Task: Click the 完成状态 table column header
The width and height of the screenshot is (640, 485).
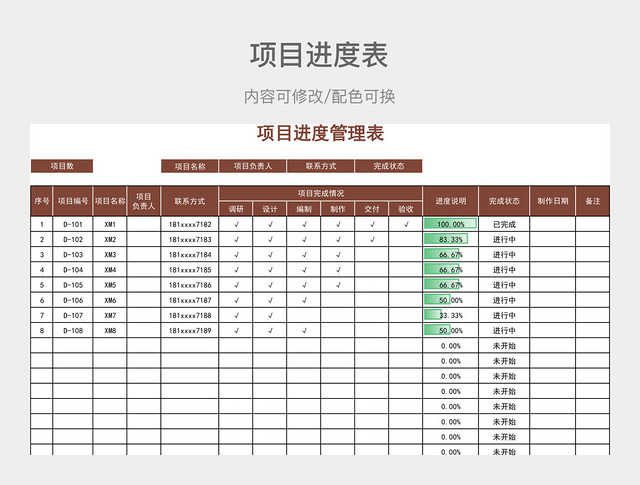Action: pos(504,201)
